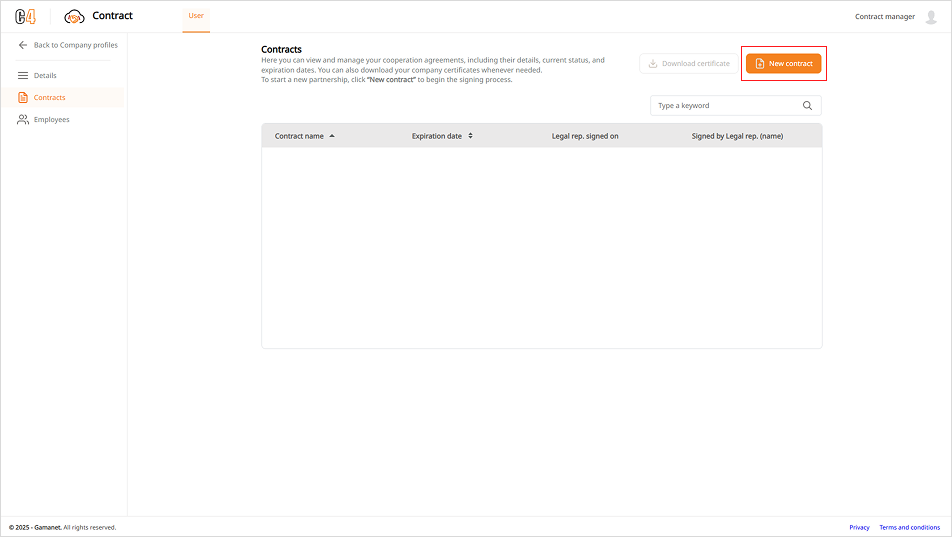Click the Employees people icon
The height and width of the screenshot is (537, 952).
23,120
